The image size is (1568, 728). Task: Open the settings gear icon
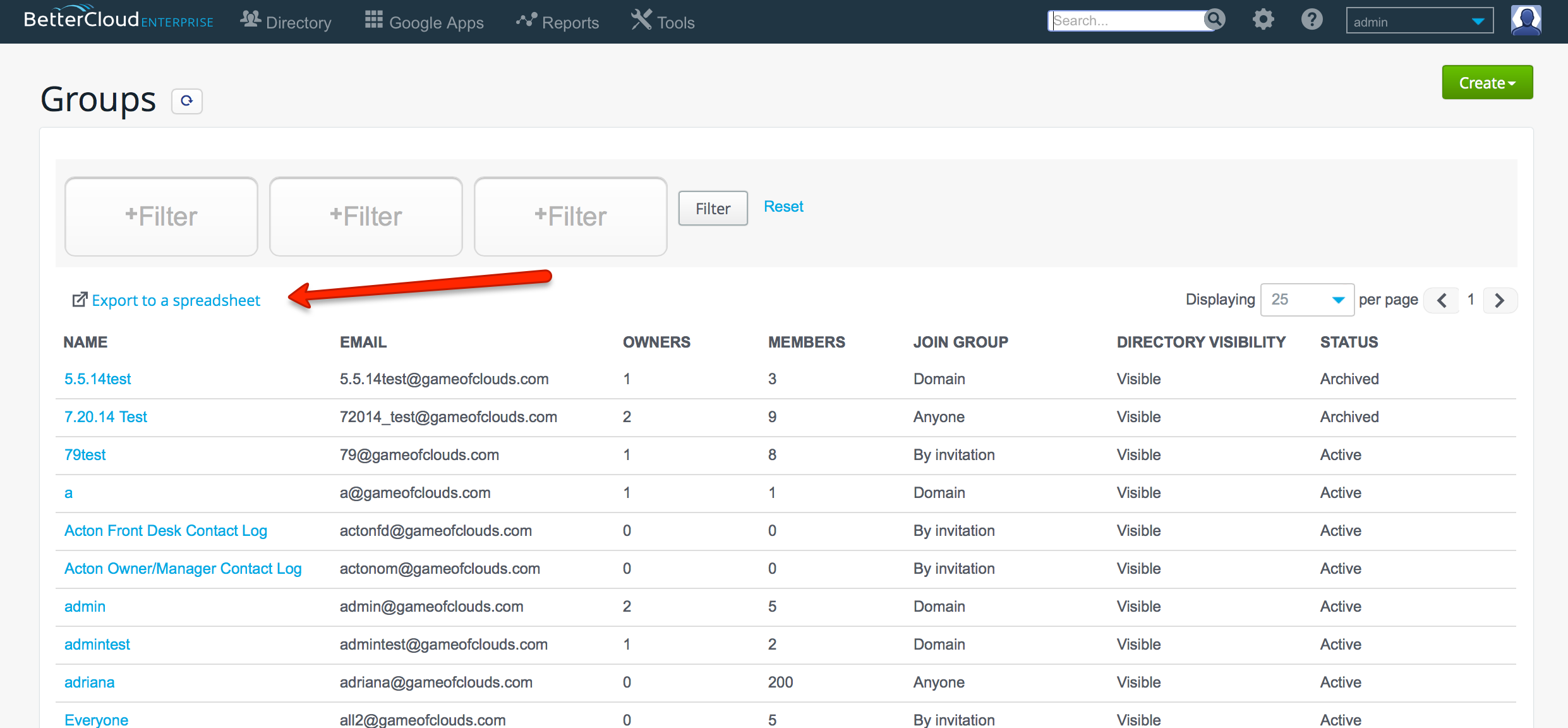click(1263, 20)
